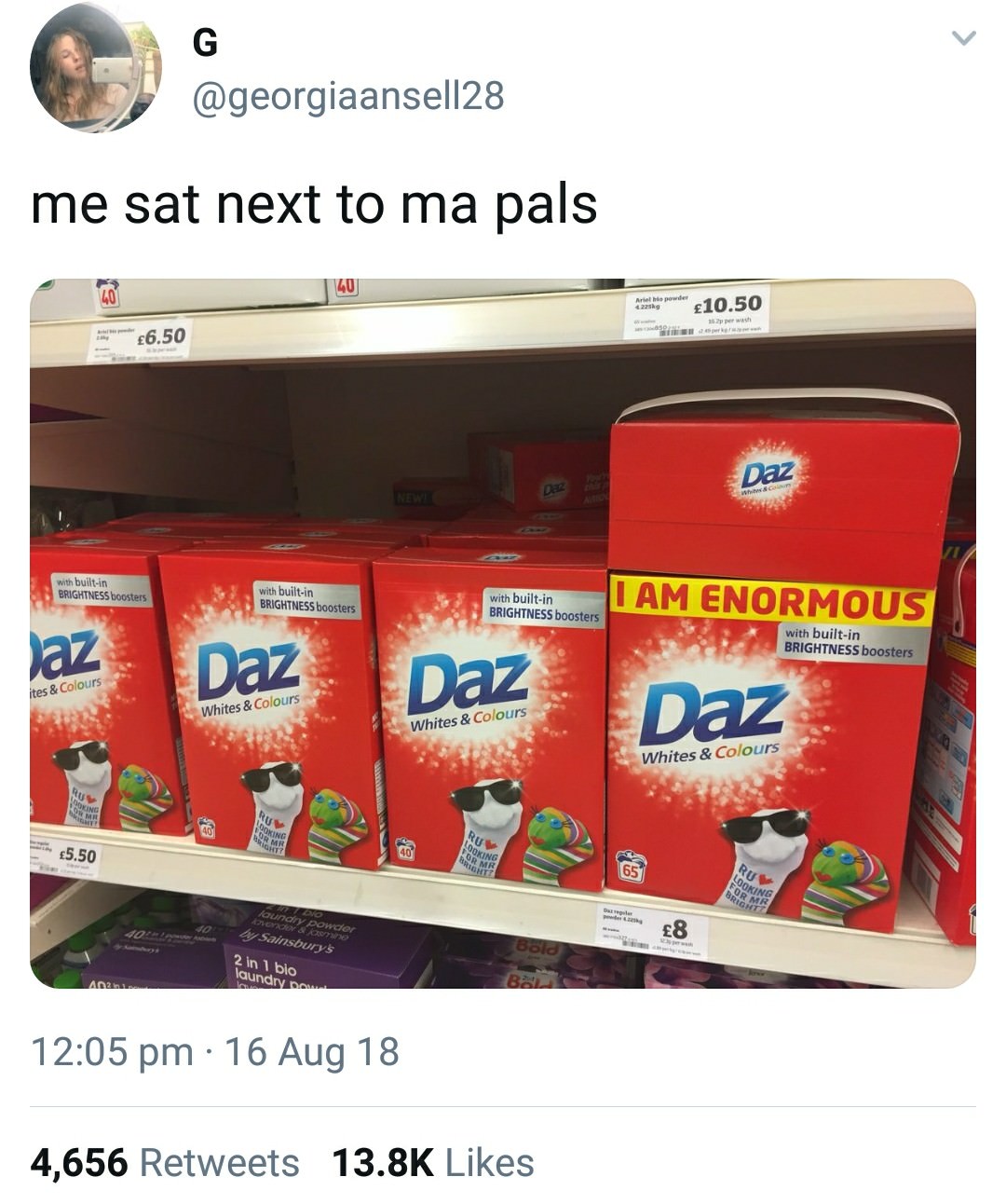Tap the small Daz logo on box top
The image size is (1006, 1204).
pos(767,473)
